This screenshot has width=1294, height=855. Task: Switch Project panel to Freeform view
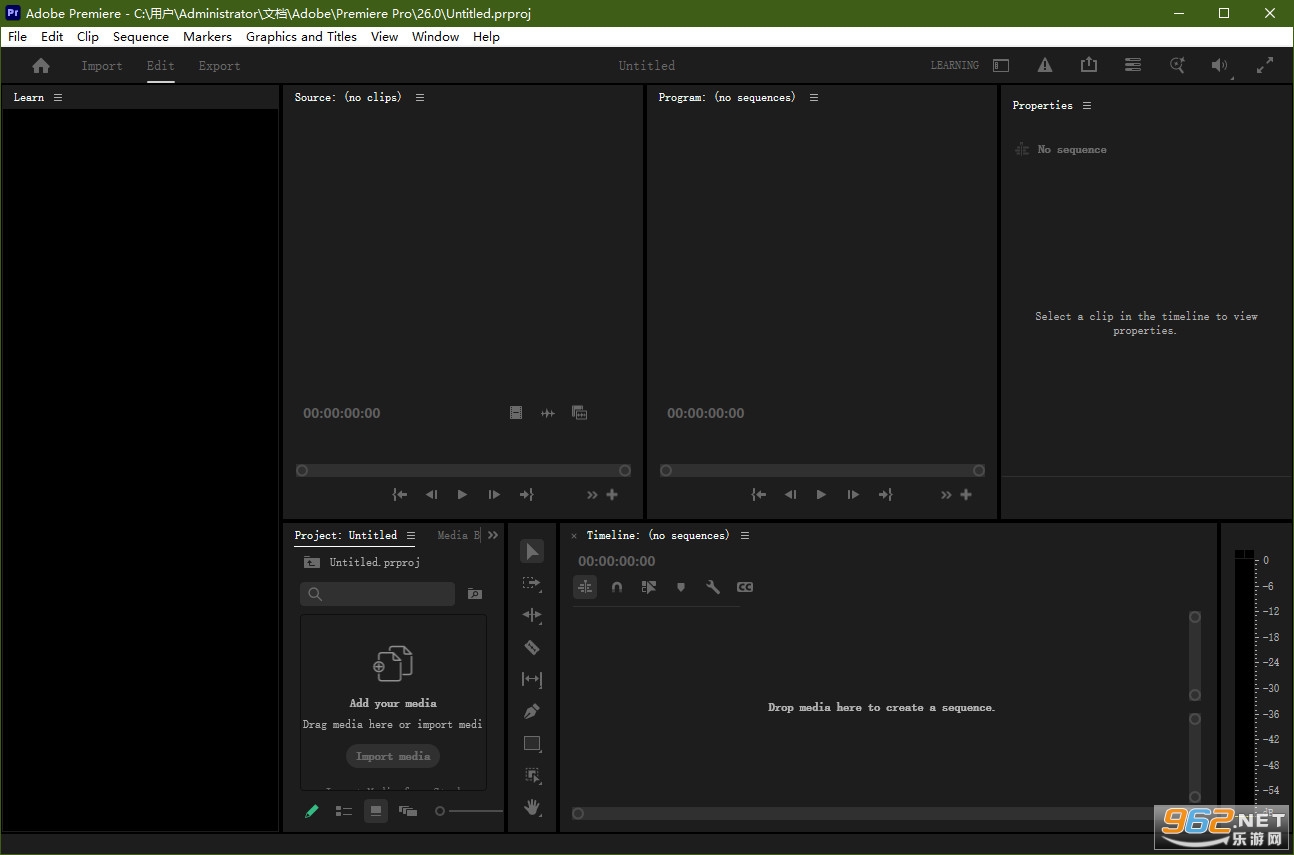[408, 811]
